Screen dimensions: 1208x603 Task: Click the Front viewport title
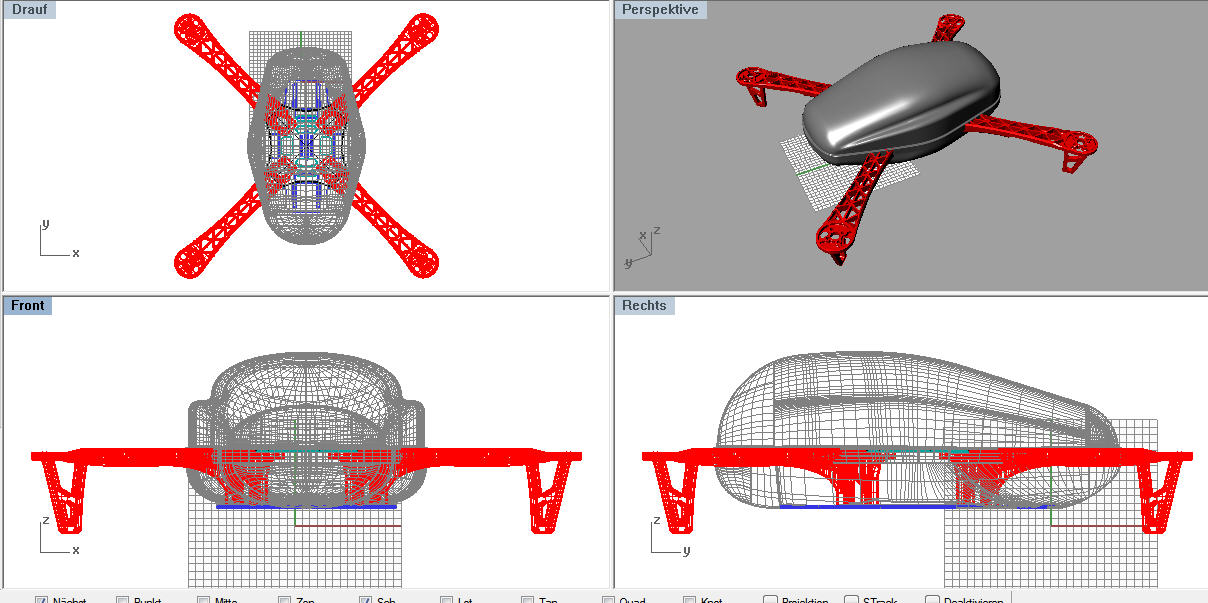click(28, 305)
